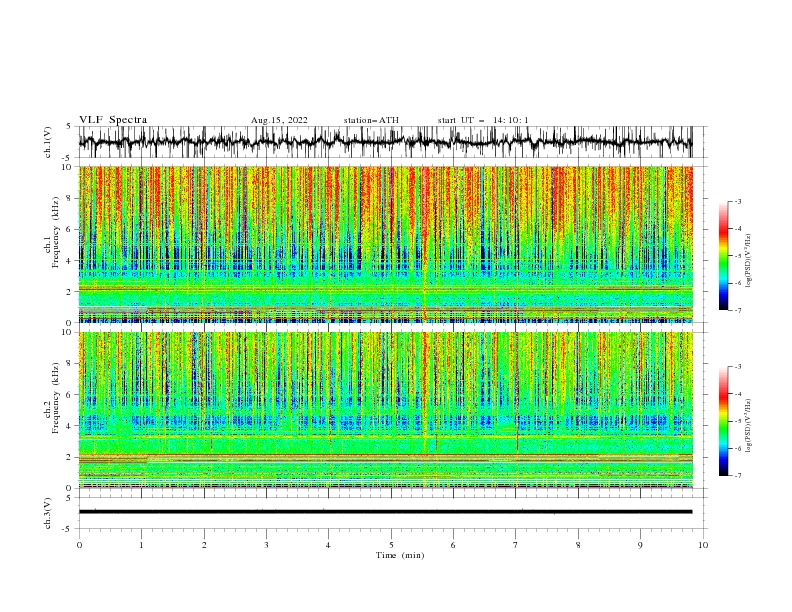The width and height of the screenshot is (792, 612).
Task: Click the "start UT = 14:10:1" label
Action: 483,120
